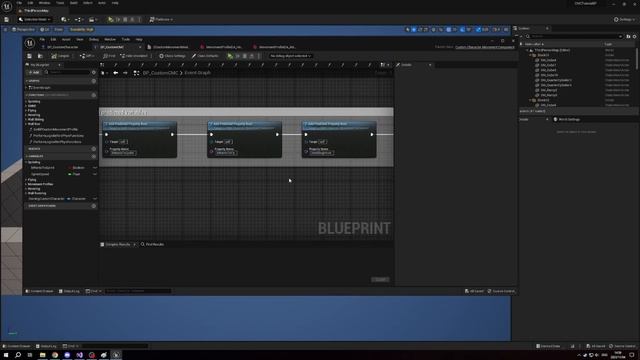The image size is (640, 360).
Task: Click Outliner search field
Action: (x=574, y=36)
